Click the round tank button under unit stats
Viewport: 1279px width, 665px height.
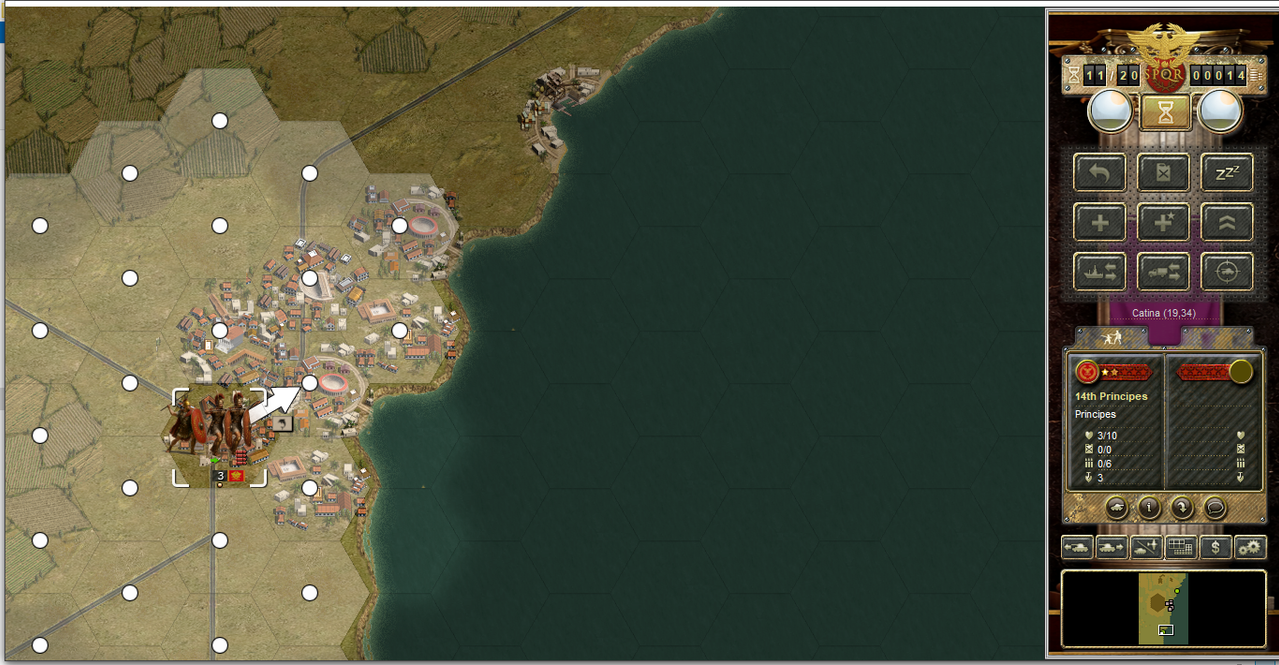coord(1117,508)
